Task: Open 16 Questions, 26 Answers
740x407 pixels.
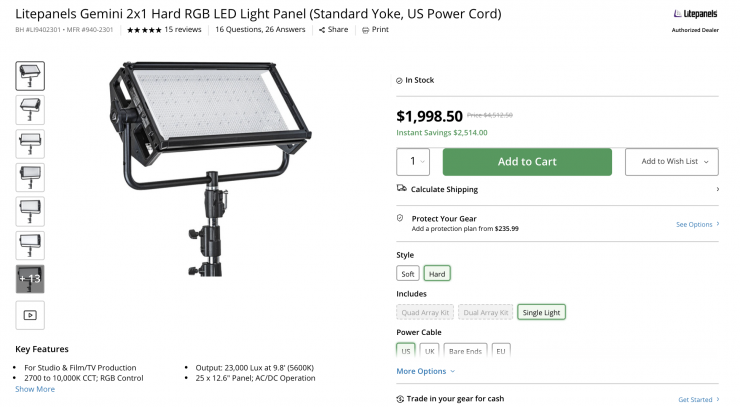Action: 261,30
